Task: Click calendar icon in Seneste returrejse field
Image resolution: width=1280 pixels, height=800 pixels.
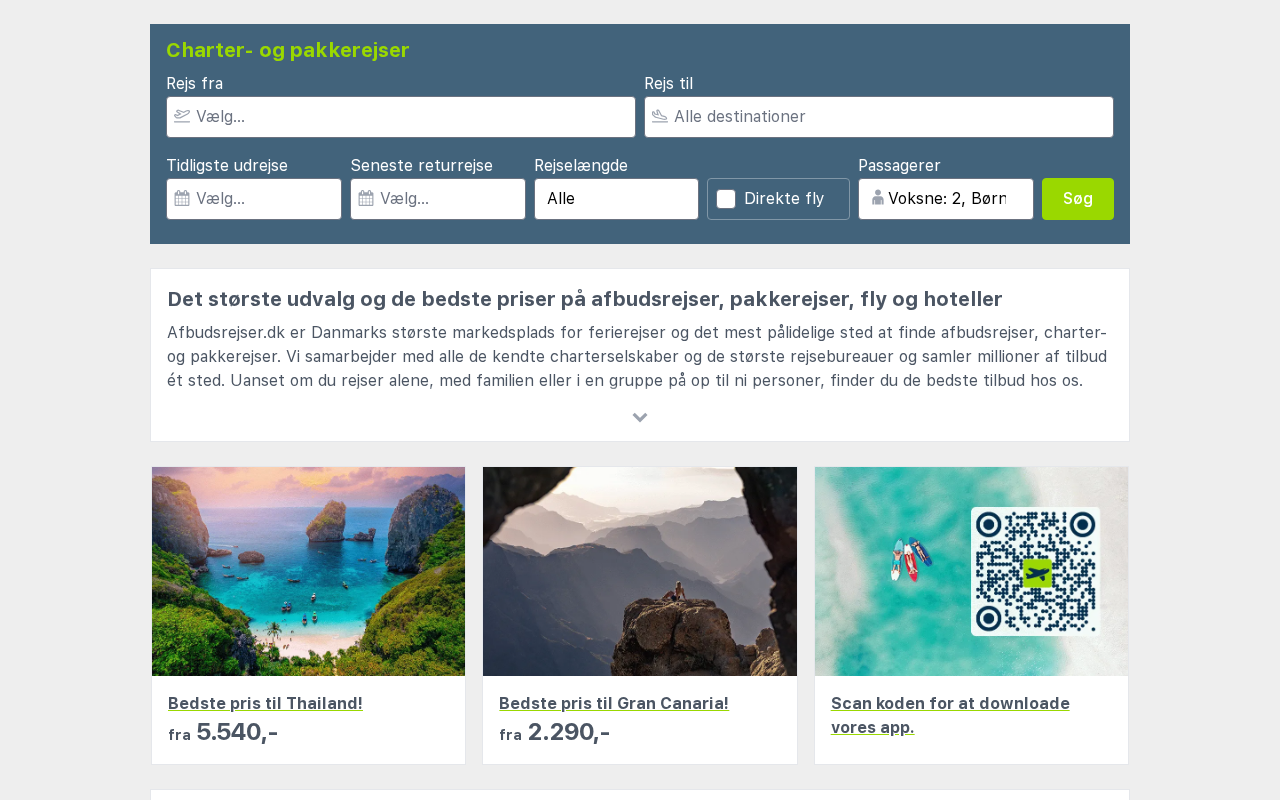Action: pyautogui.click(x=366, y=198)
